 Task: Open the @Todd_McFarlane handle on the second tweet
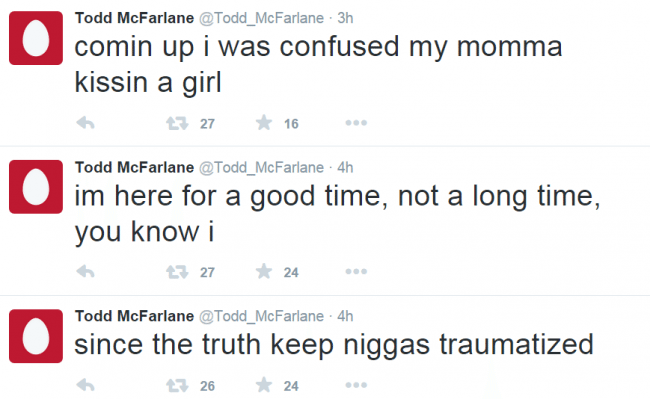coord(262,167)
